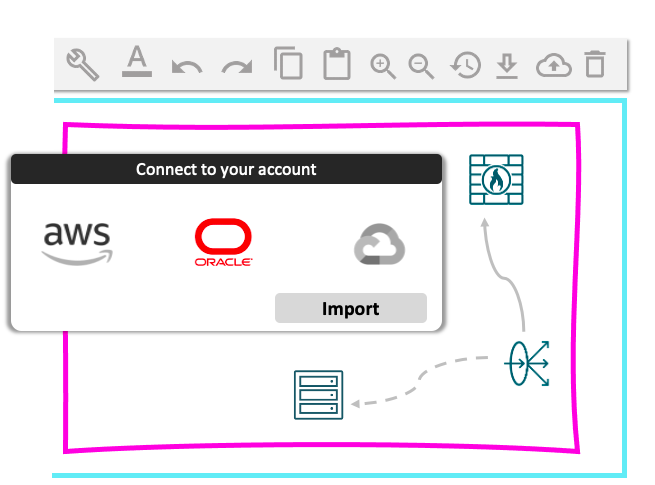Redo the last undone action
The width and height of the screenshot is (655, 485).
237,66
